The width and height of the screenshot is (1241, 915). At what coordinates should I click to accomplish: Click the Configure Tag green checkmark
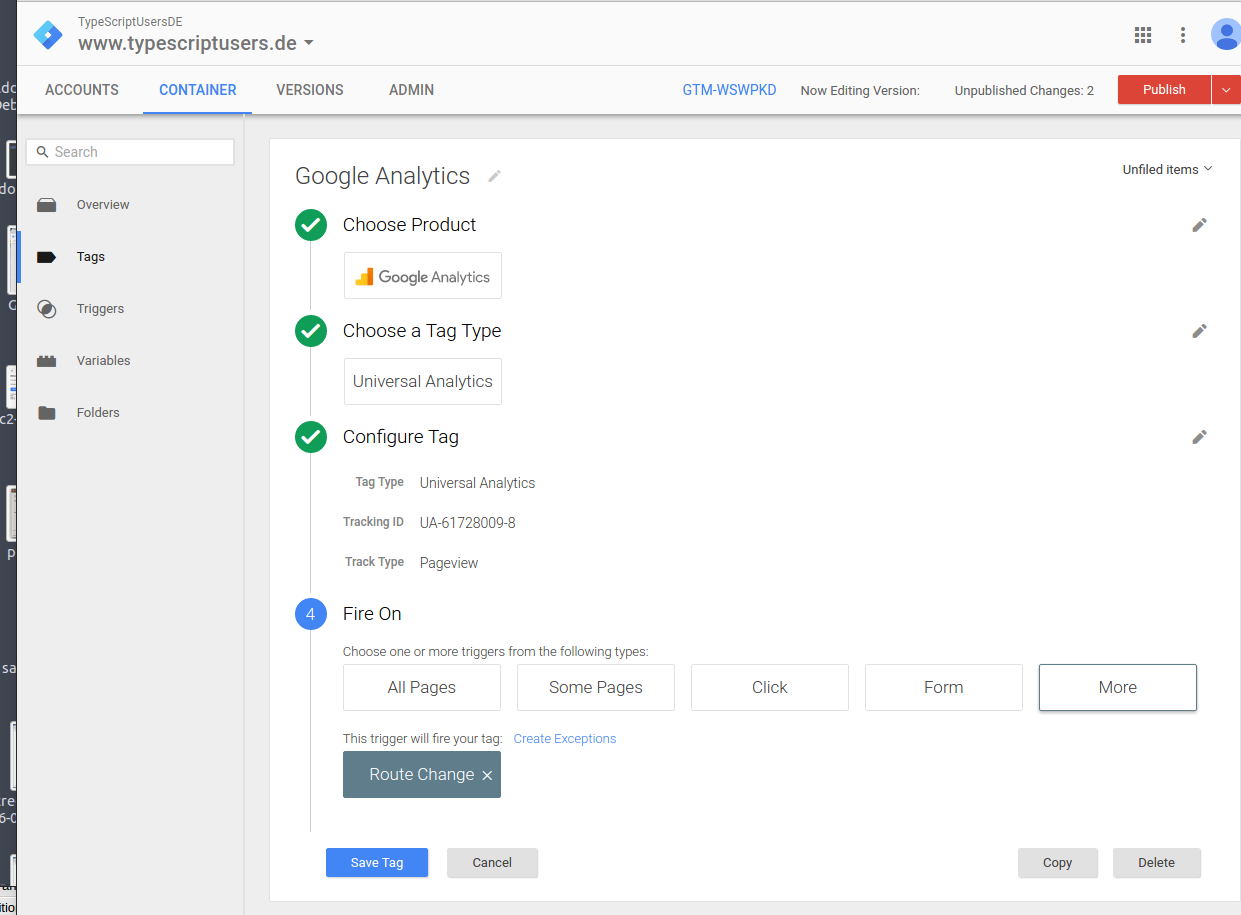(x=311, y=437)
